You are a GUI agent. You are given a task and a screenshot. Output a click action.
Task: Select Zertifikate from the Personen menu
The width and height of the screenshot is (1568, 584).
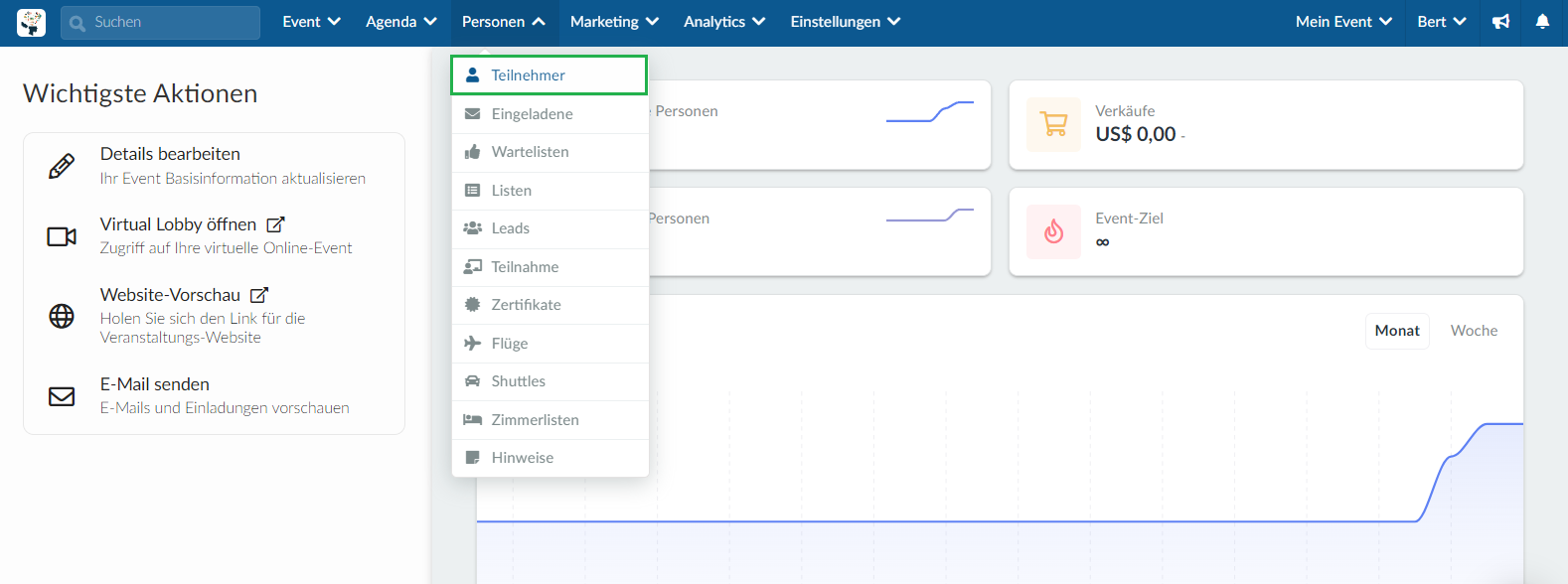[549, 305]
